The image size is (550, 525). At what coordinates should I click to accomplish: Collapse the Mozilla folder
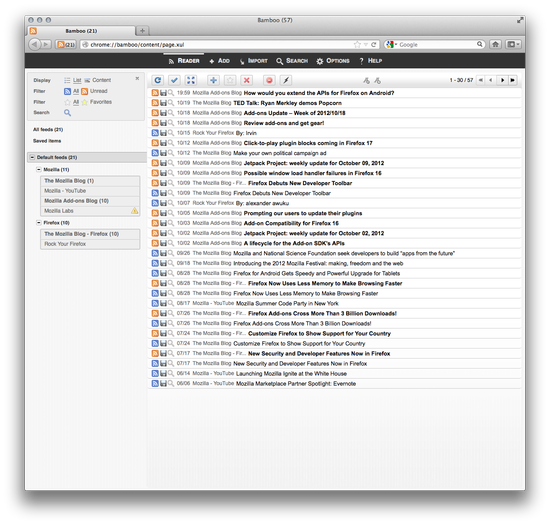[39, 169]
